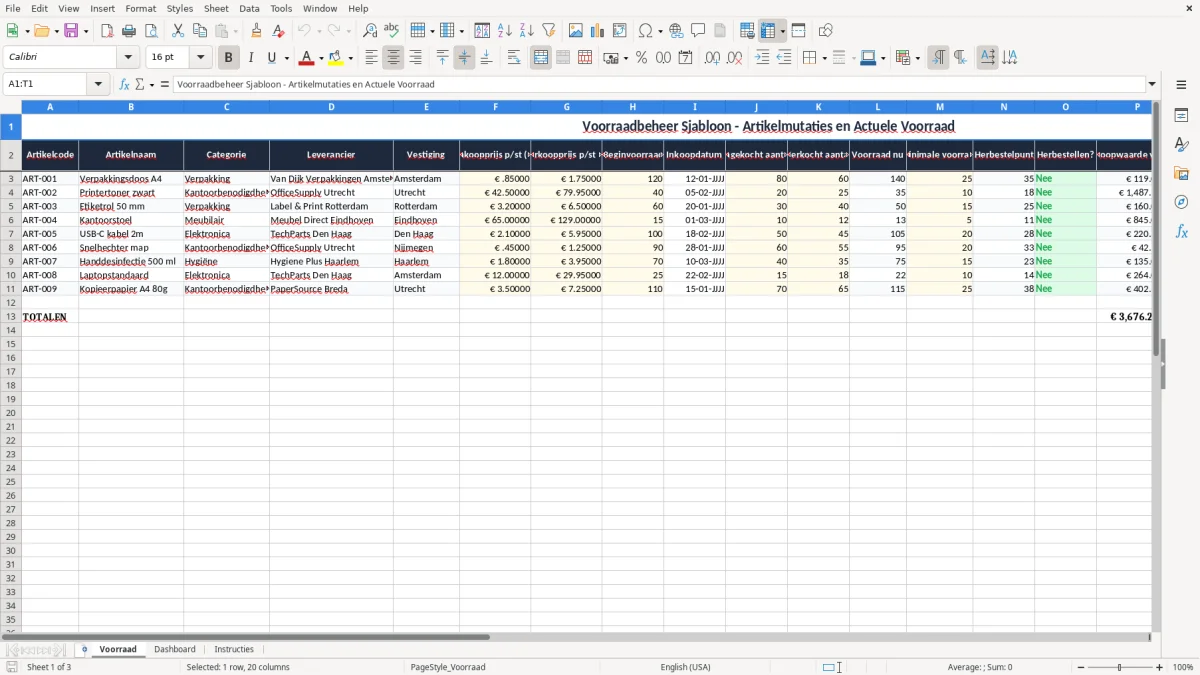The width and height of the screenshot is (1200, 675).
Task: Click the Save document icon
Action: pyautogui.click(x=71, y=31)
